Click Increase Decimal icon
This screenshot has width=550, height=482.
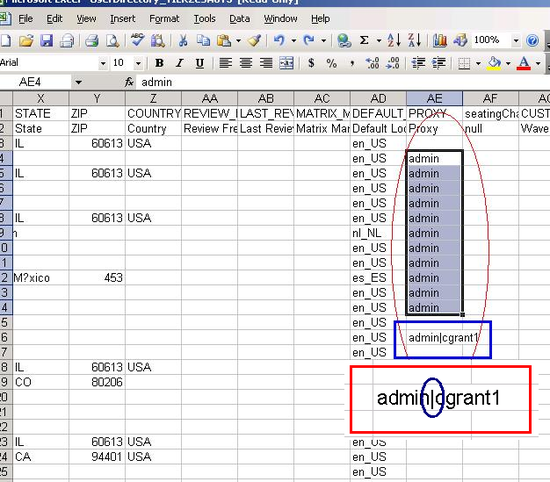click(372, 63)
